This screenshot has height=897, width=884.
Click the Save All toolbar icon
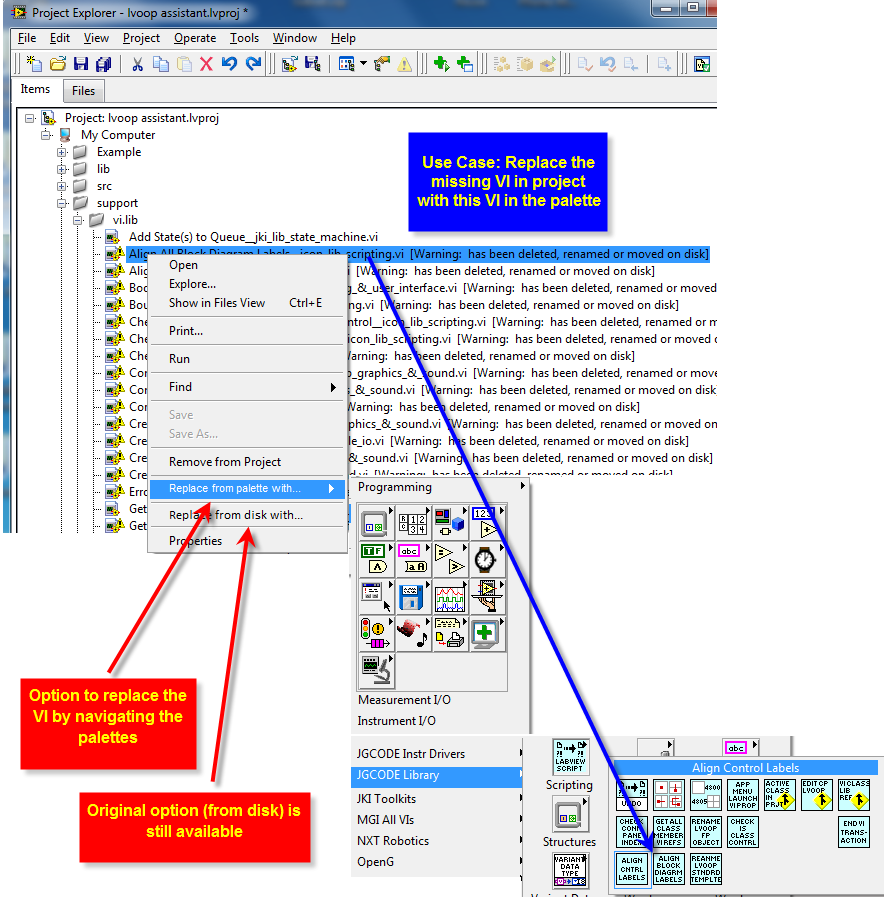pyautogui.click(x=104, y=63)
